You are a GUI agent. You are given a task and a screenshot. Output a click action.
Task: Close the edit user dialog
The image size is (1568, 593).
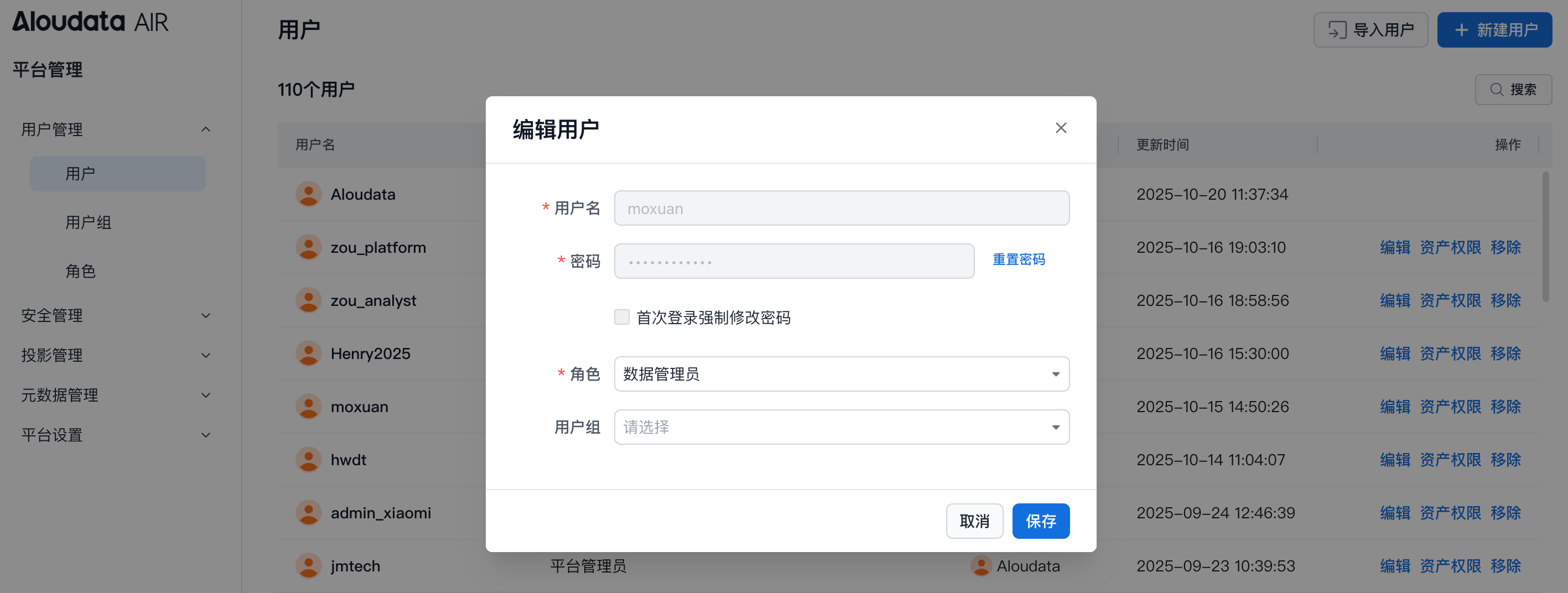click(1060, 128)
